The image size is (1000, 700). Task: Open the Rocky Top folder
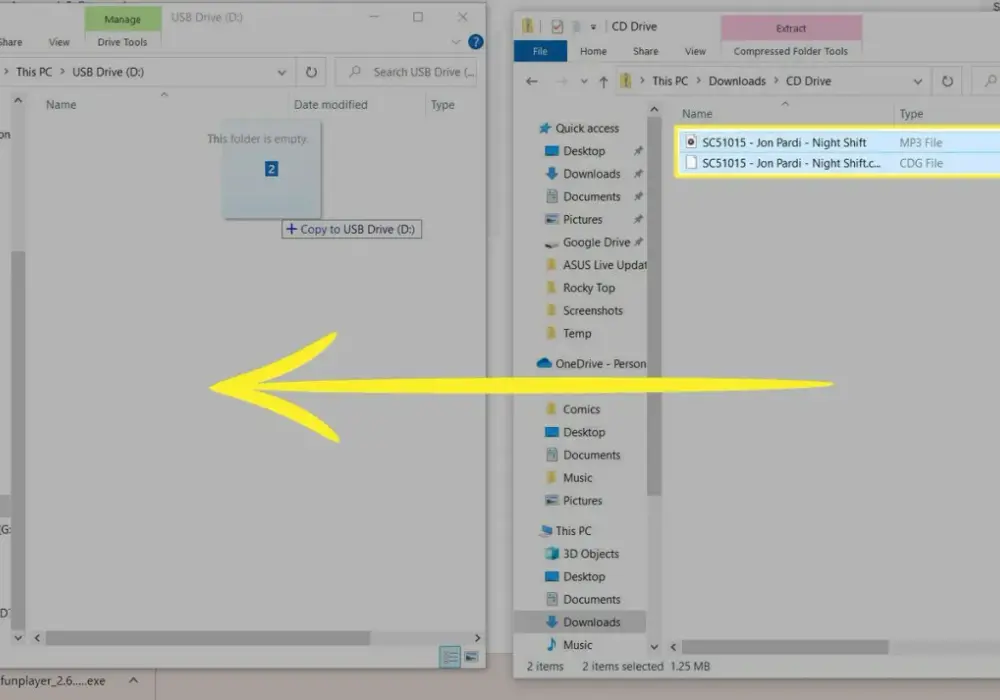588,288
